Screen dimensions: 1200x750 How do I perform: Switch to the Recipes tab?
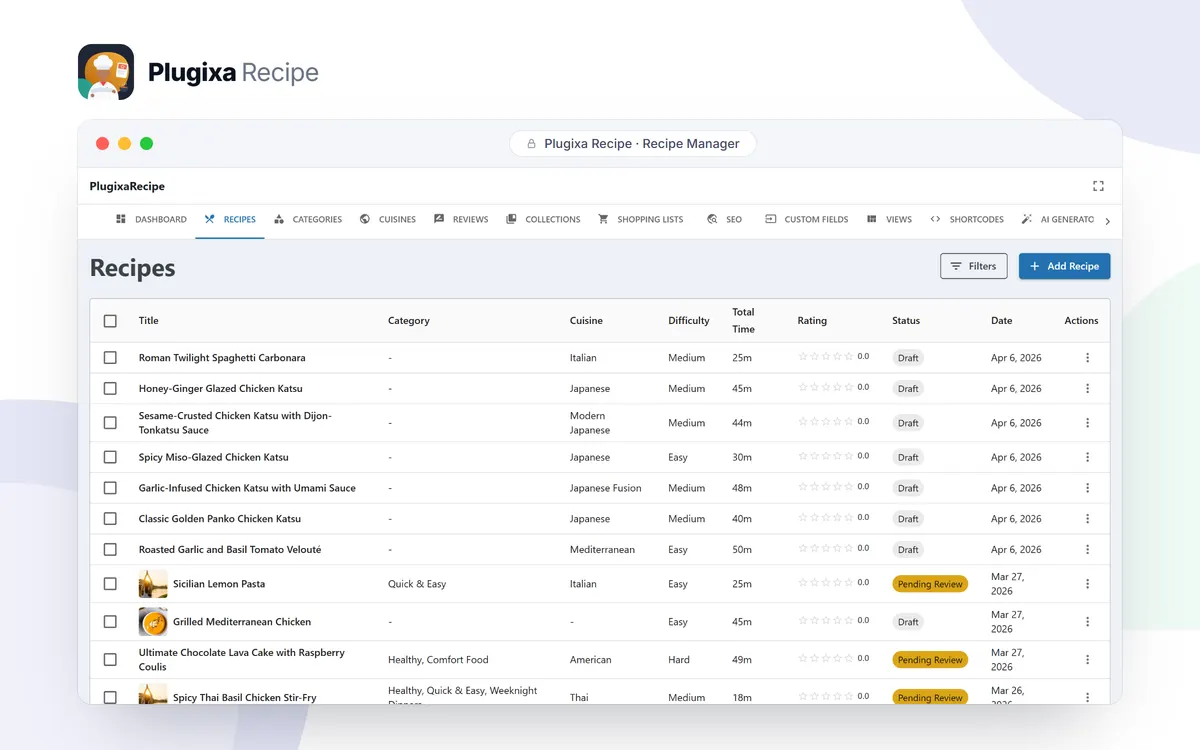pyautogui.click(x=230, y=219)
